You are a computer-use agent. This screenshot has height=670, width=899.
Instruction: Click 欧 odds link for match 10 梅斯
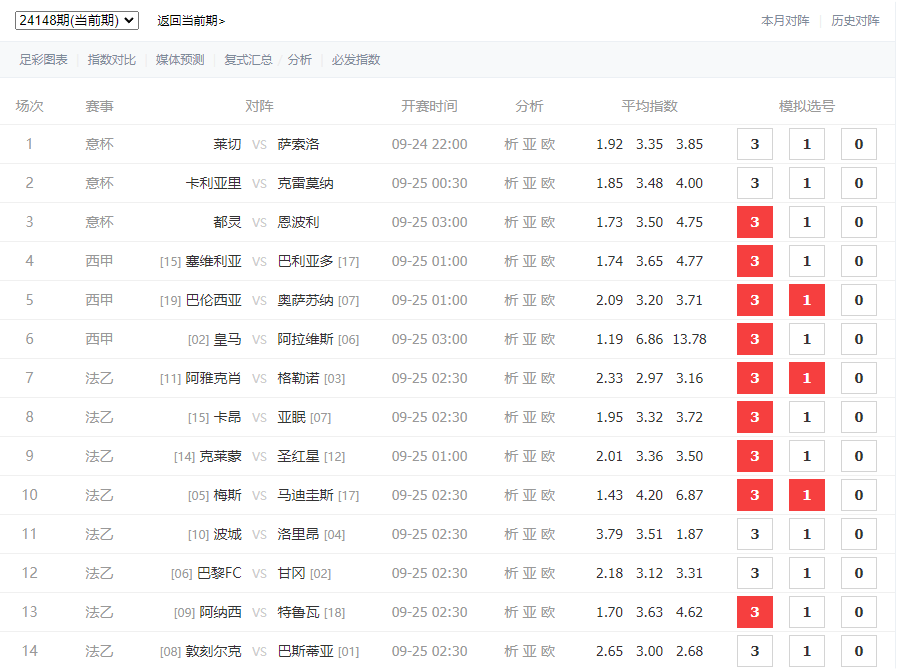[548, 495]
